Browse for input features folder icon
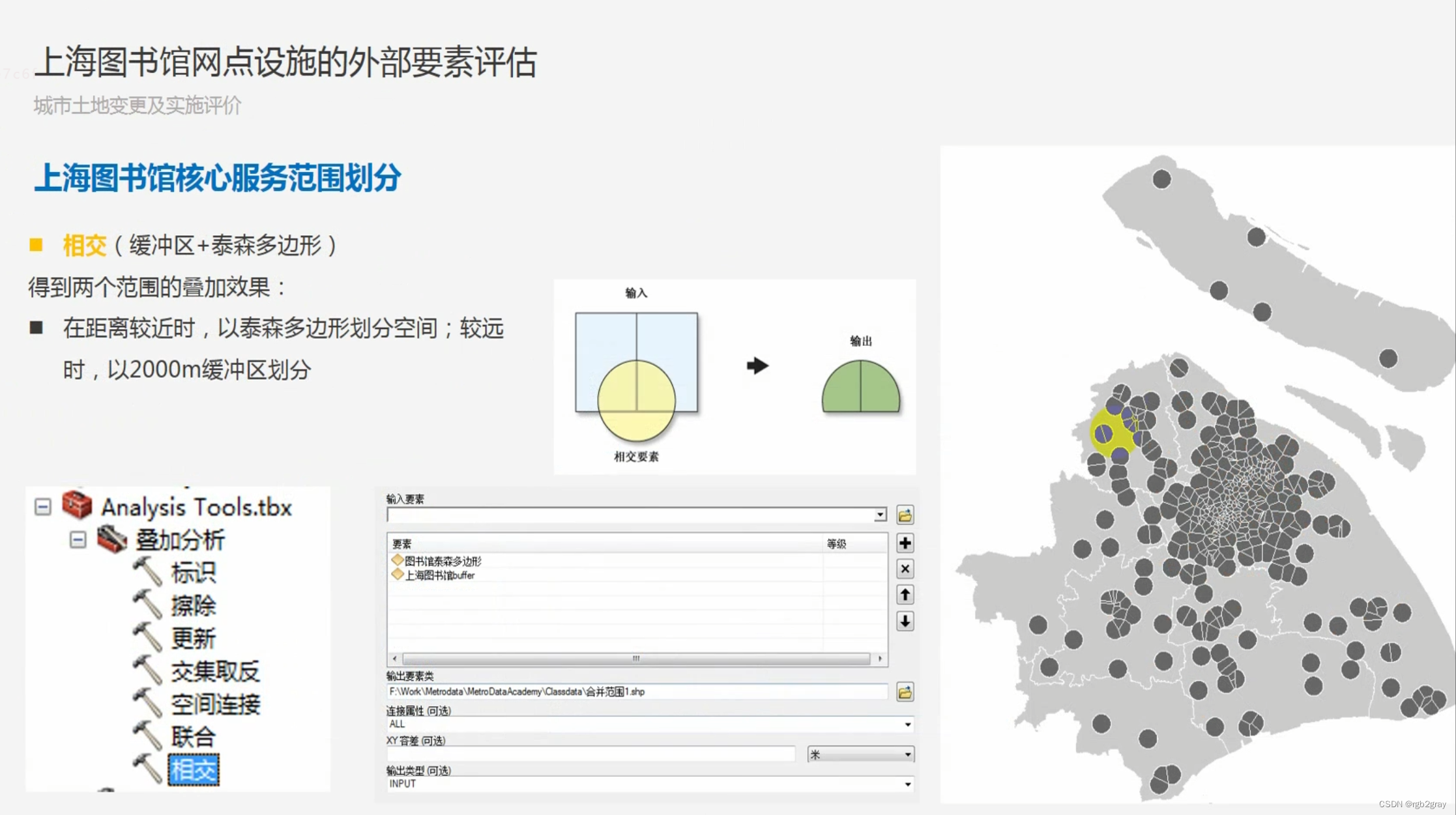This screenshot has height=815, width=1456. pos(905,515)
